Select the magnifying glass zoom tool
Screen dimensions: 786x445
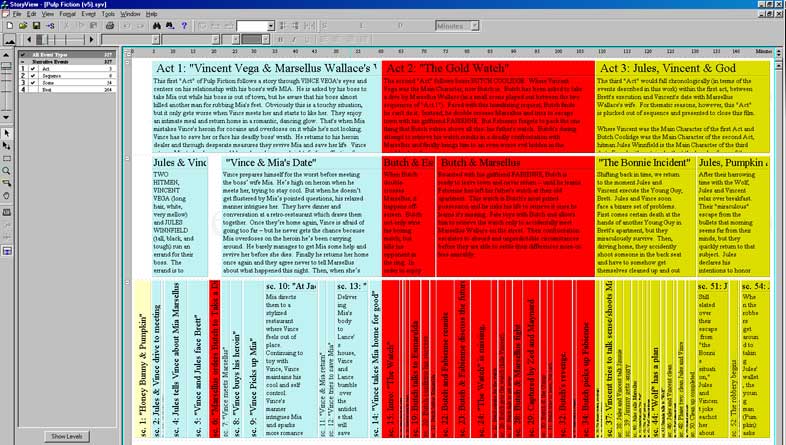click(x=7, y=171)
